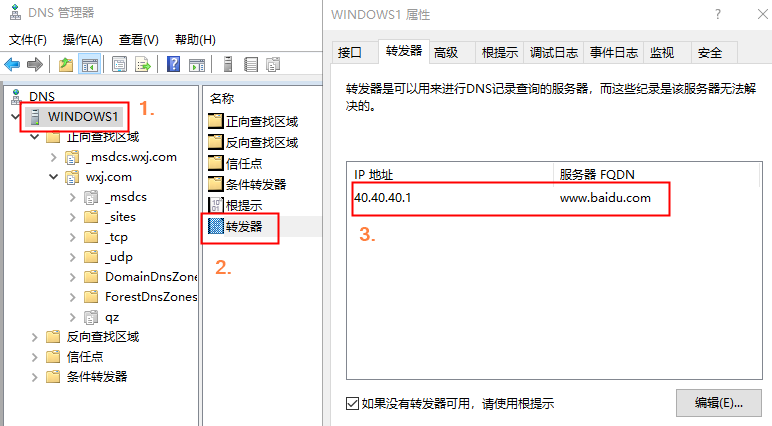This screenshot has height=426, width=772.
Task: Expand the 反向查找区域 tree node
Action: click(34, 337)
